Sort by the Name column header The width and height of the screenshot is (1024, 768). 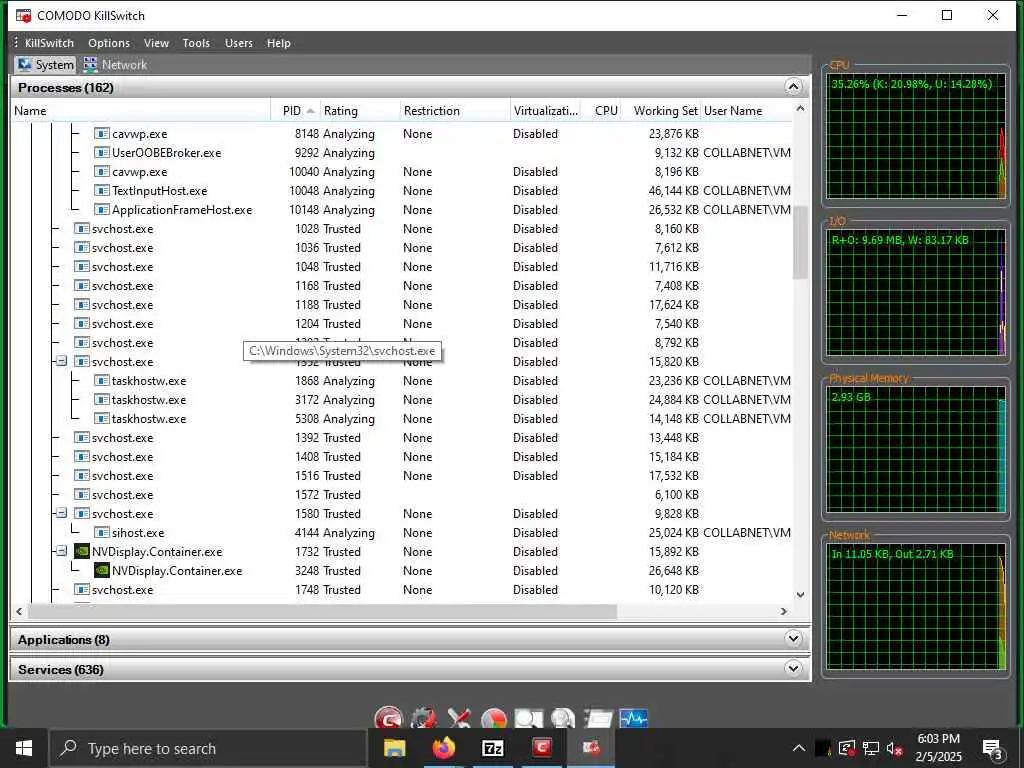point(141,110)
